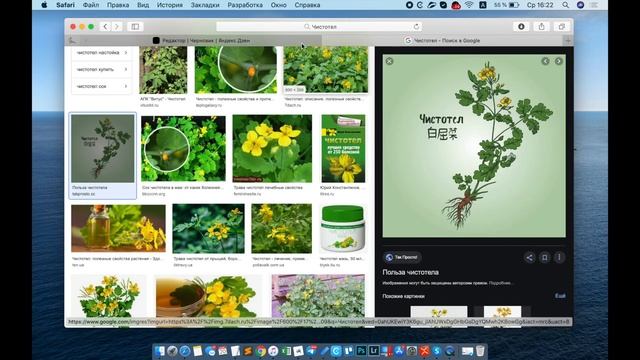
Task: Open Wi-Fi status in menu bar
Action: point(469,5)
